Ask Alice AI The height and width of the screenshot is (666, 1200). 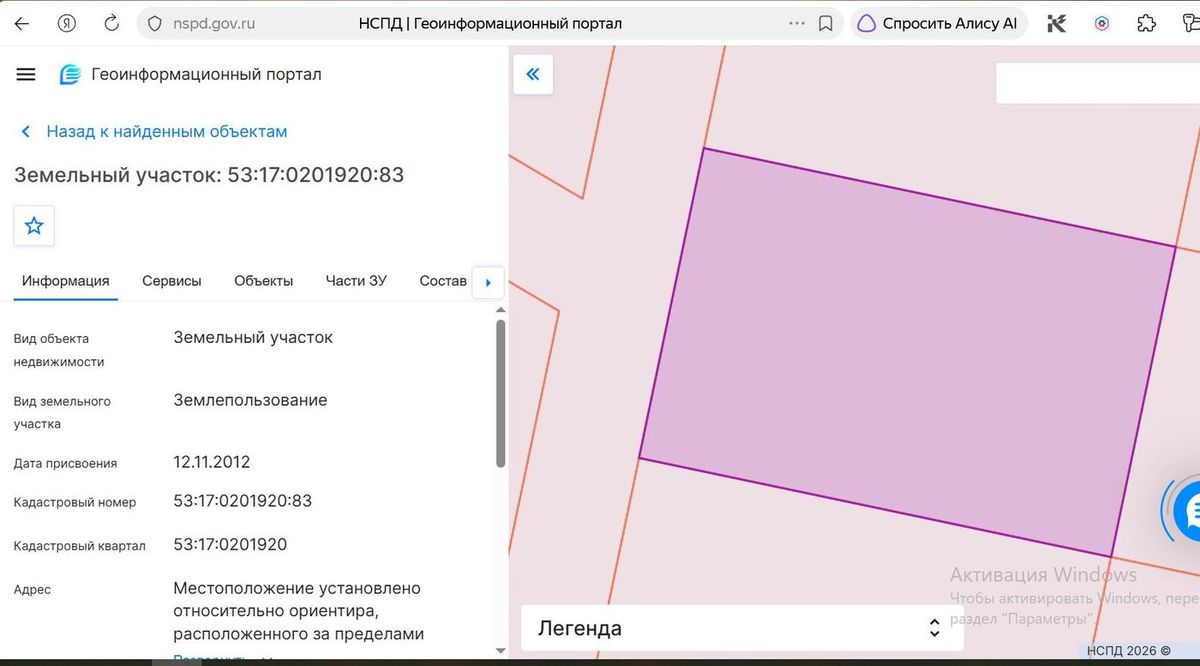point(939,23)
